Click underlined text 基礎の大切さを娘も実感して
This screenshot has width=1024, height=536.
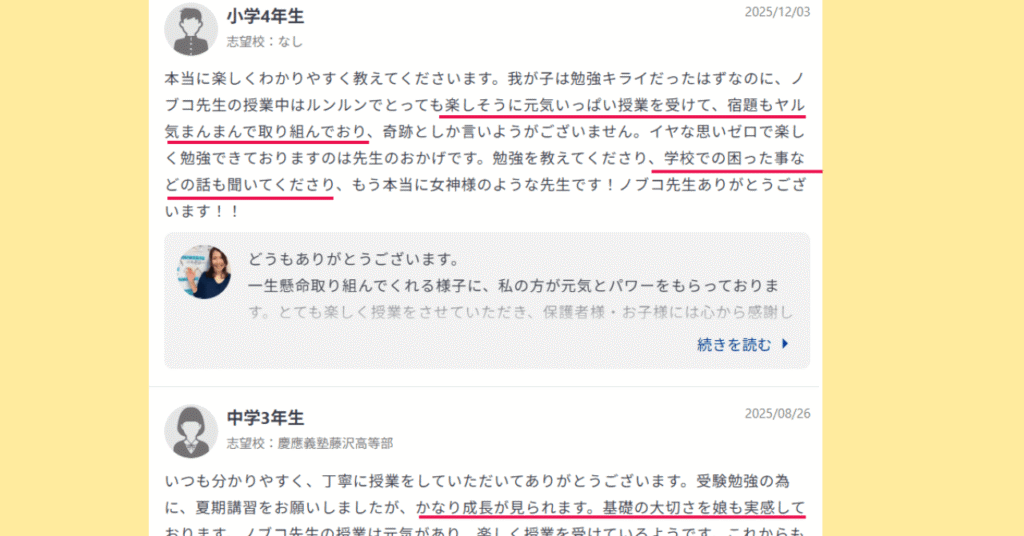pos(703,507)
